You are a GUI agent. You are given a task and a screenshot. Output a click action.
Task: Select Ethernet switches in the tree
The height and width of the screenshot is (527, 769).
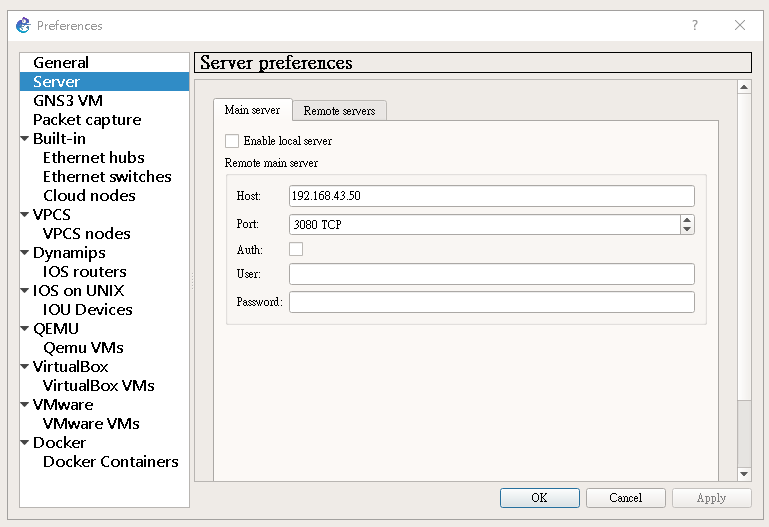[x=104, y=176]
